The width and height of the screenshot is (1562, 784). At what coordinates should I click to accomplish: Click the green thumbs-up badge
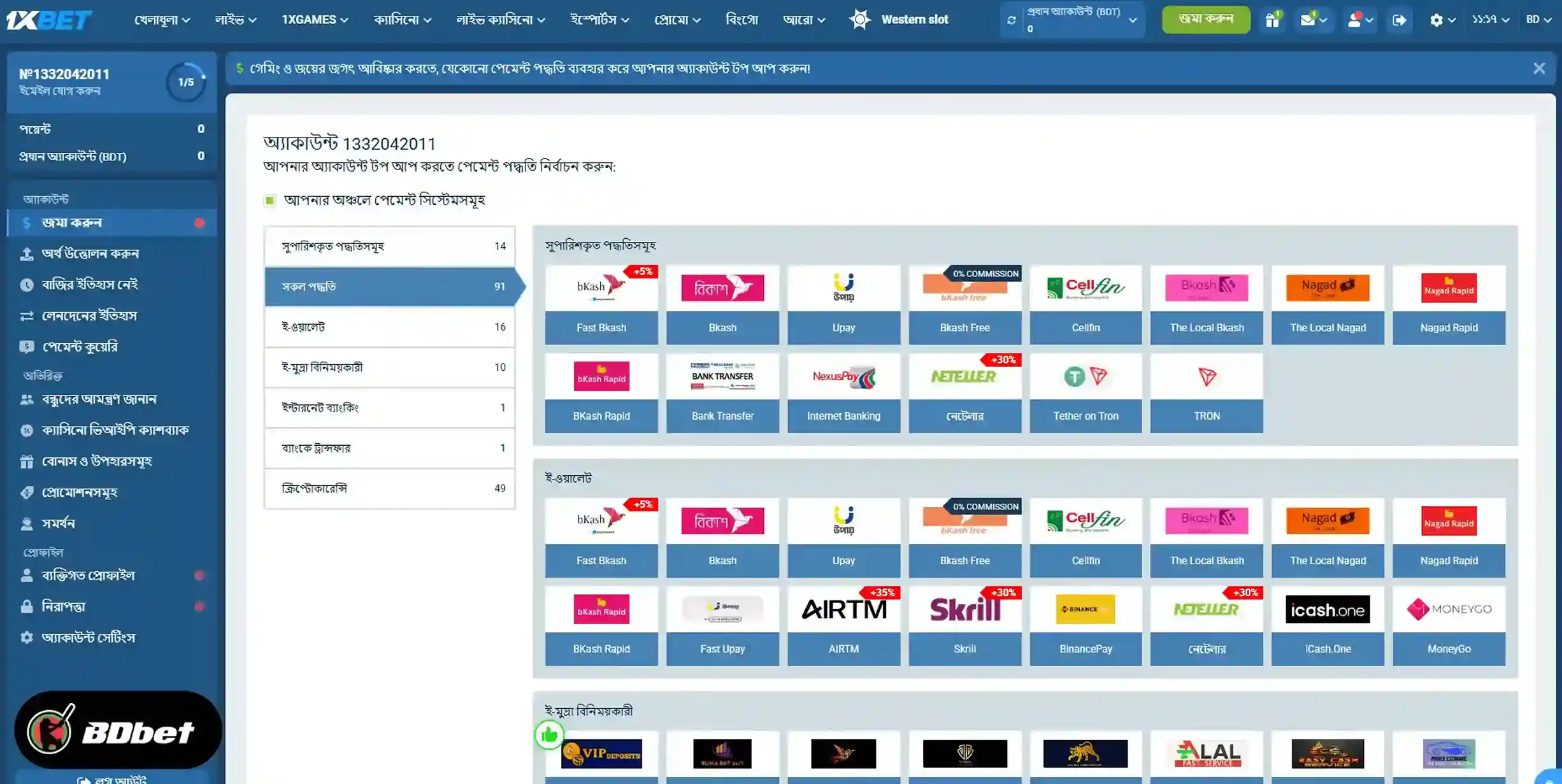(x=549, y=735)
